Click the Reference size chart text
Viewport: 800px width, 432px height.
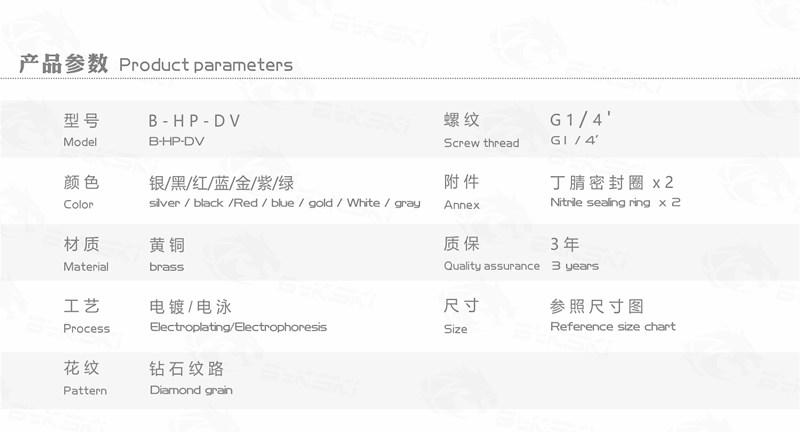[x=613, y=326]
